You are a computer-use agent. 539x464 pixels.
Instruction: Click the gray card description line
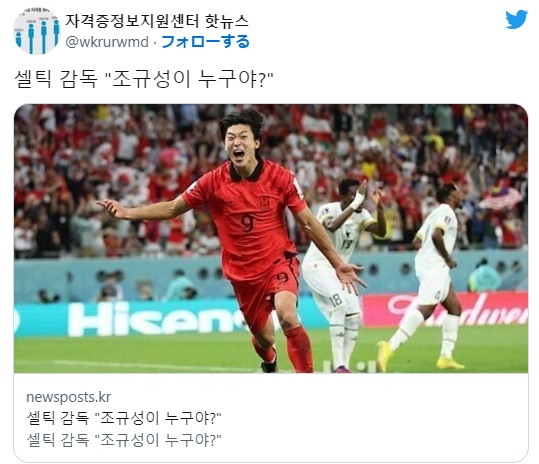pyautogui.click(x=124, y=440)
